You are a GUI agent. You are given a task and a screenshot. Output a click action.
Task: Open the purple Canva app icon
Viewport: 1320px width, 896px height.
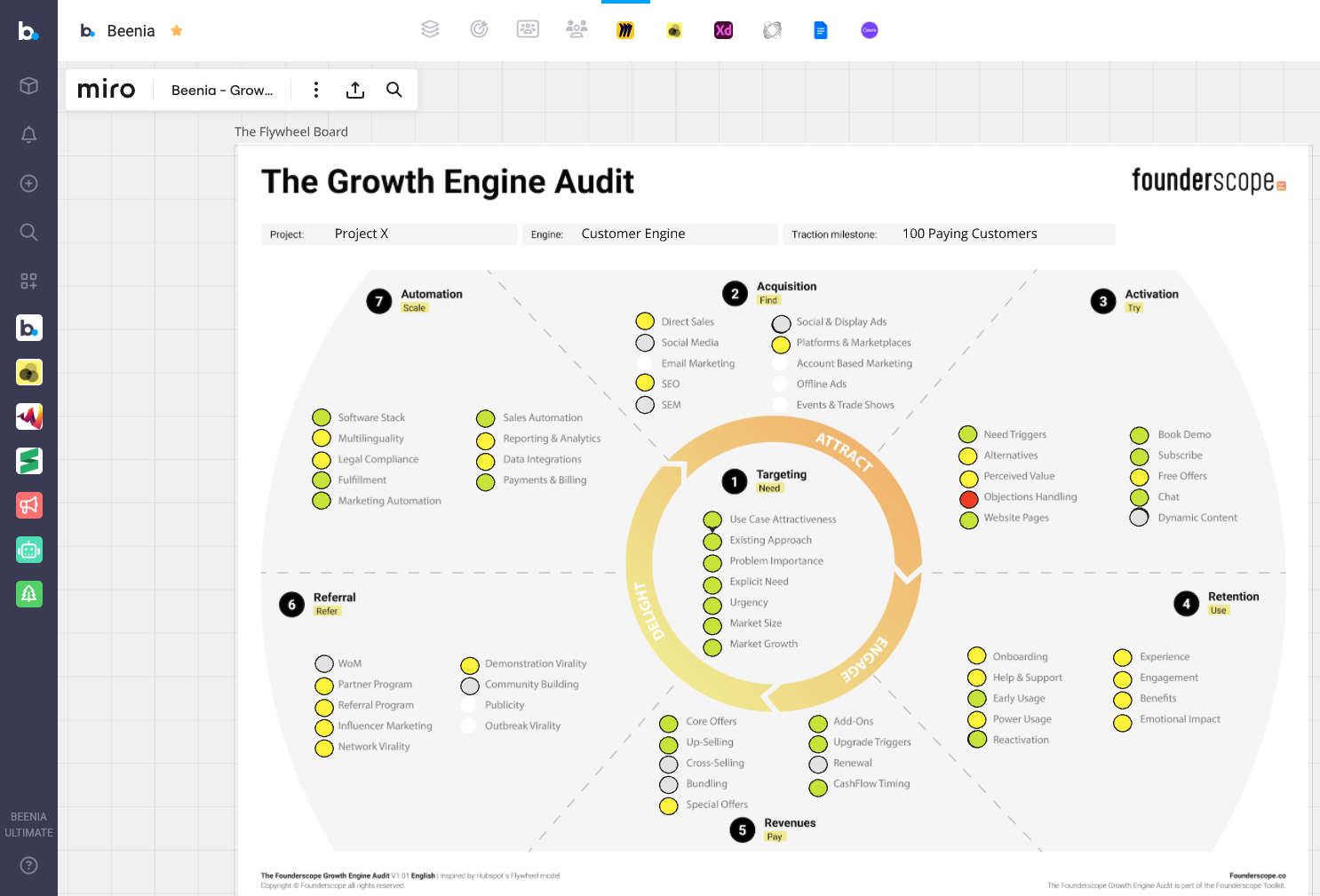coord(869,30)
